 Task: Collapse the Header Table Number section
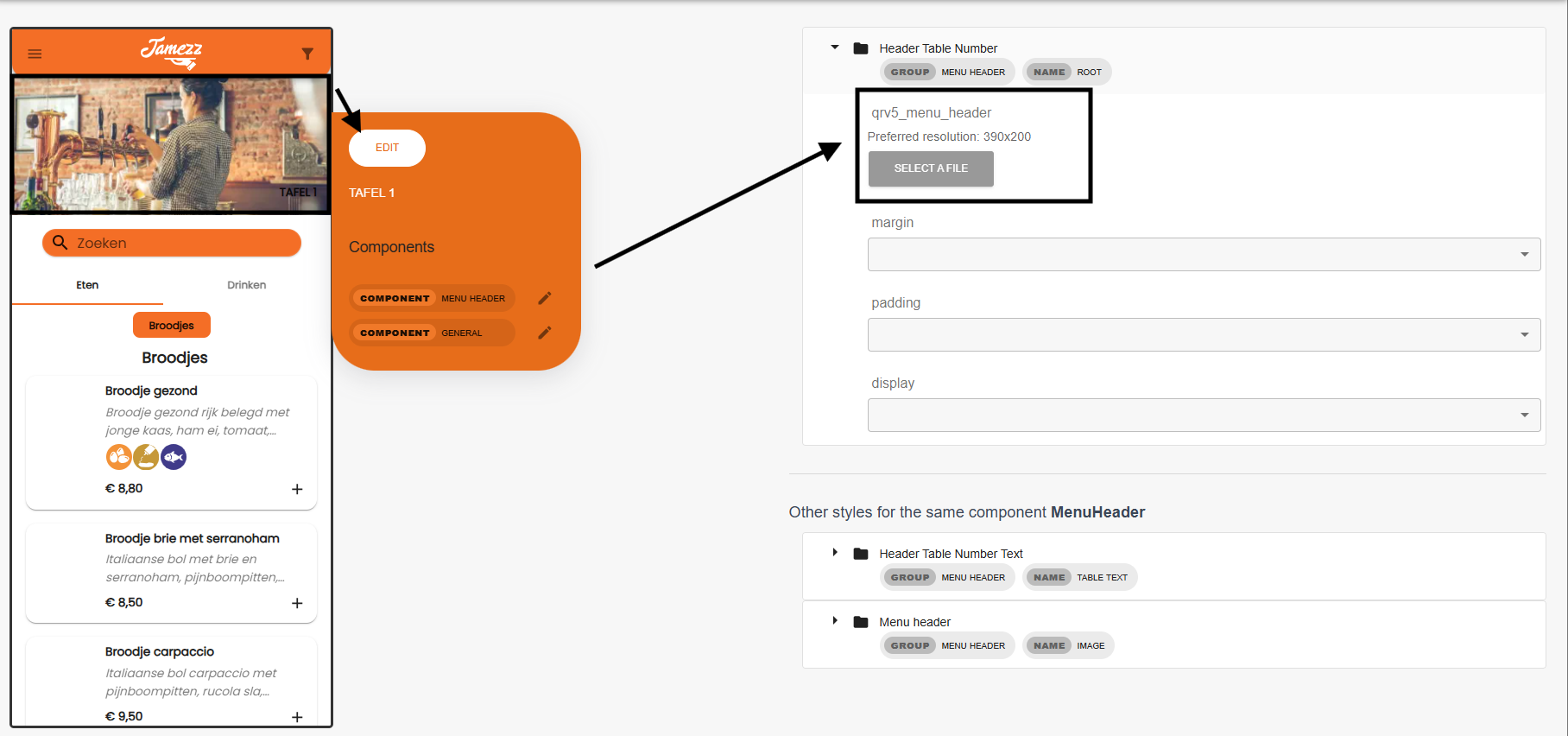[x=835, y=48]
